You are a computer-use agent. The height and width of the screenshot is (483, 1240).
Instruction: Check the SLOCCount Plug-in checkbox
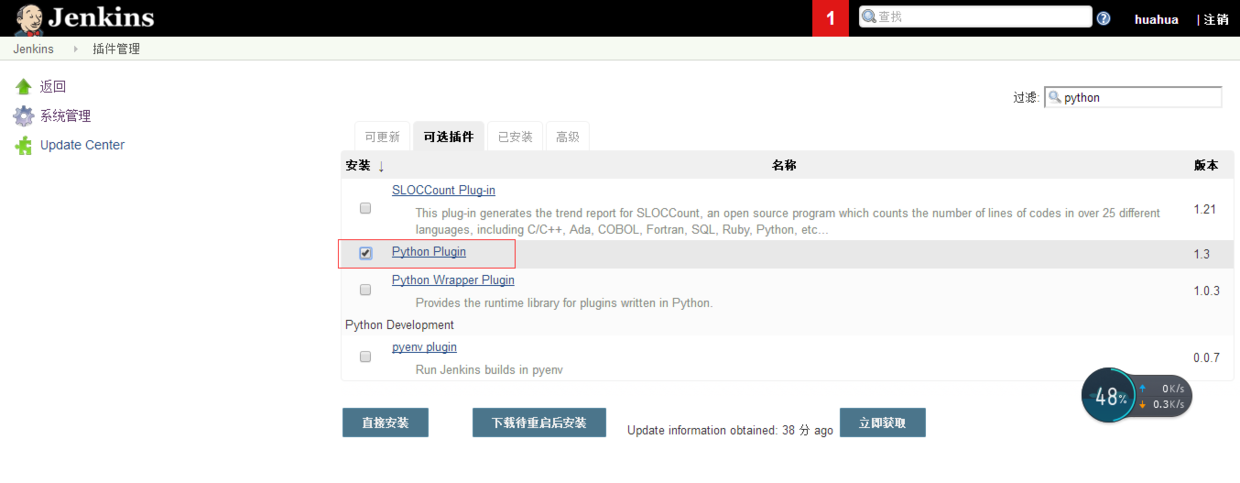(365, 208)
